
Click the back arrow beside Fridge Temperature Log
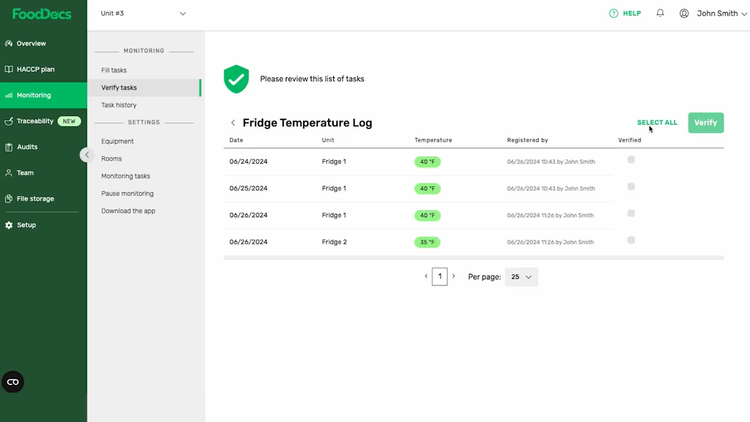[x=233, y=123]
